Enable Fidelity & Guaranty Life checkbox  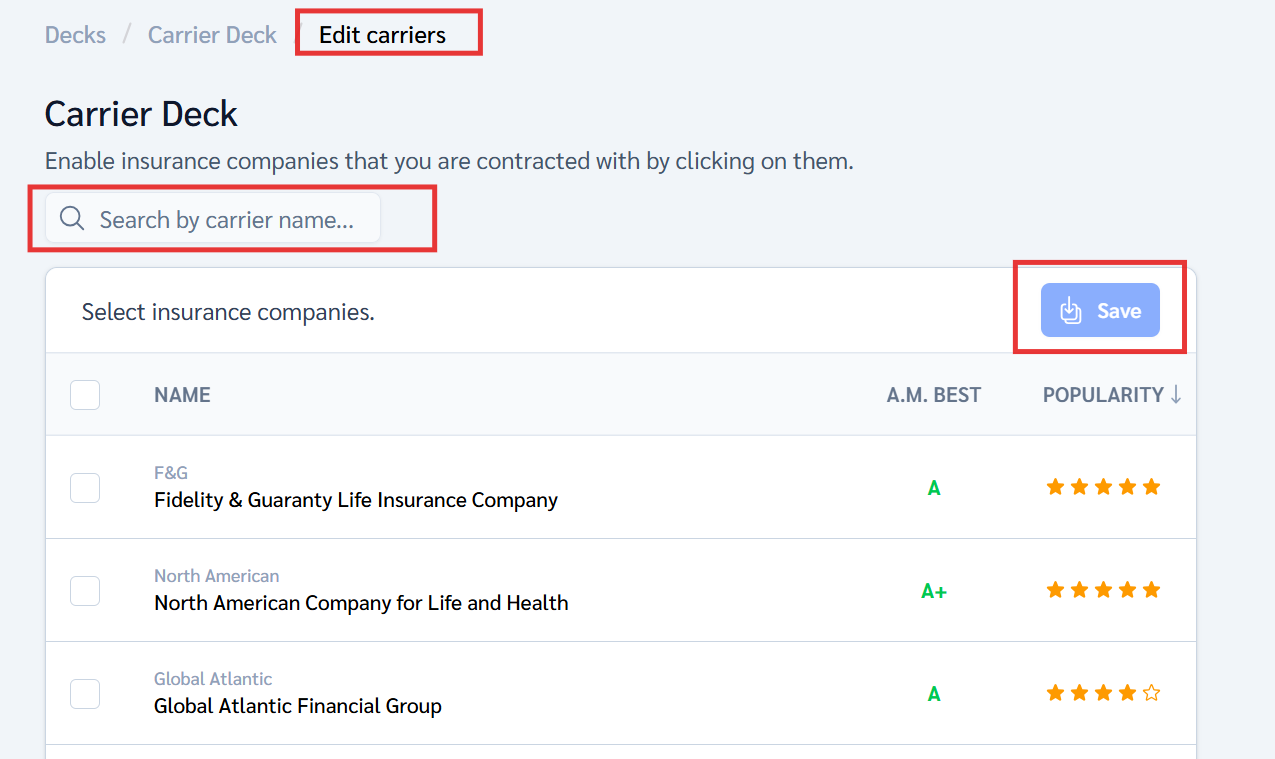(x=85, y=488)
